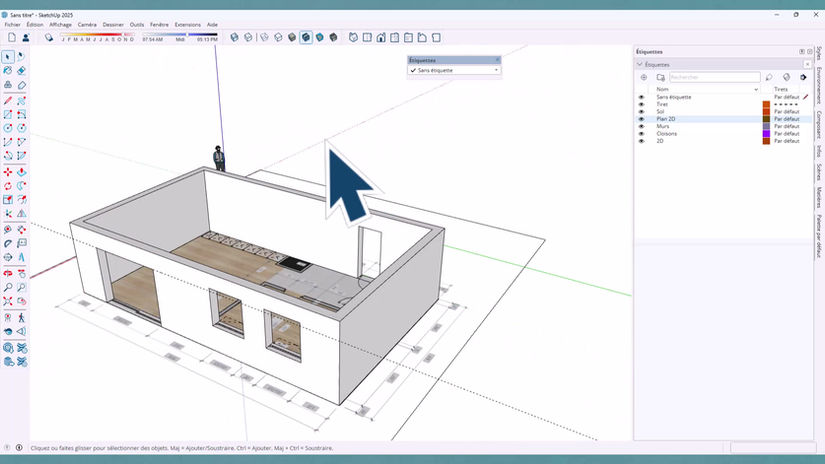The image size is (825, 464).
Task: Click the Tirets column header
Action: [781, 89]
